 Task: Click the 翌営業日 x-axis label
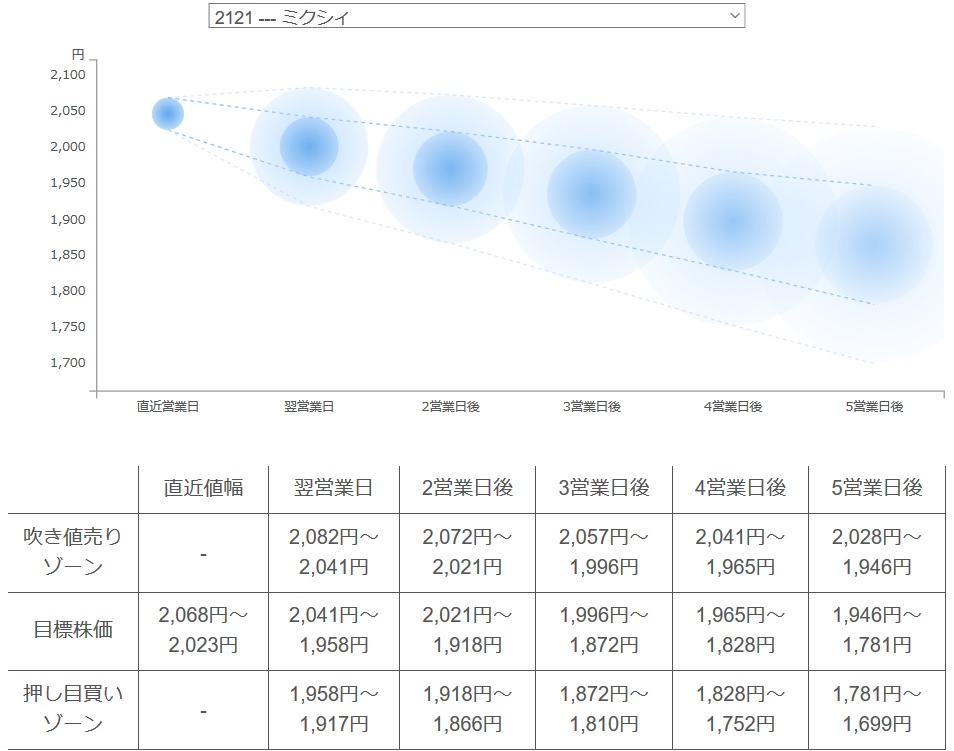(x=308, y=407)
